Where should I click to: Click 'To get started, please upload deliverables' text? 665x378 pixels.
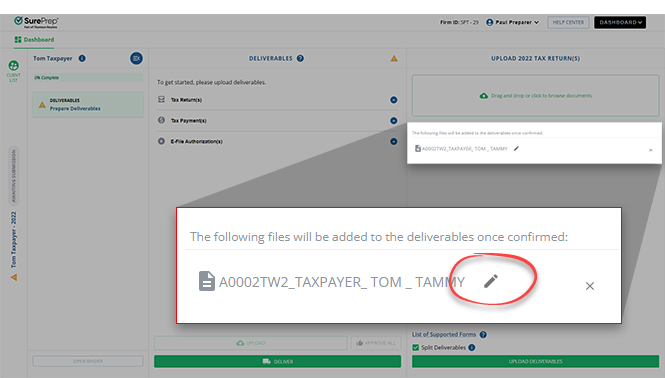pos(211,82)
